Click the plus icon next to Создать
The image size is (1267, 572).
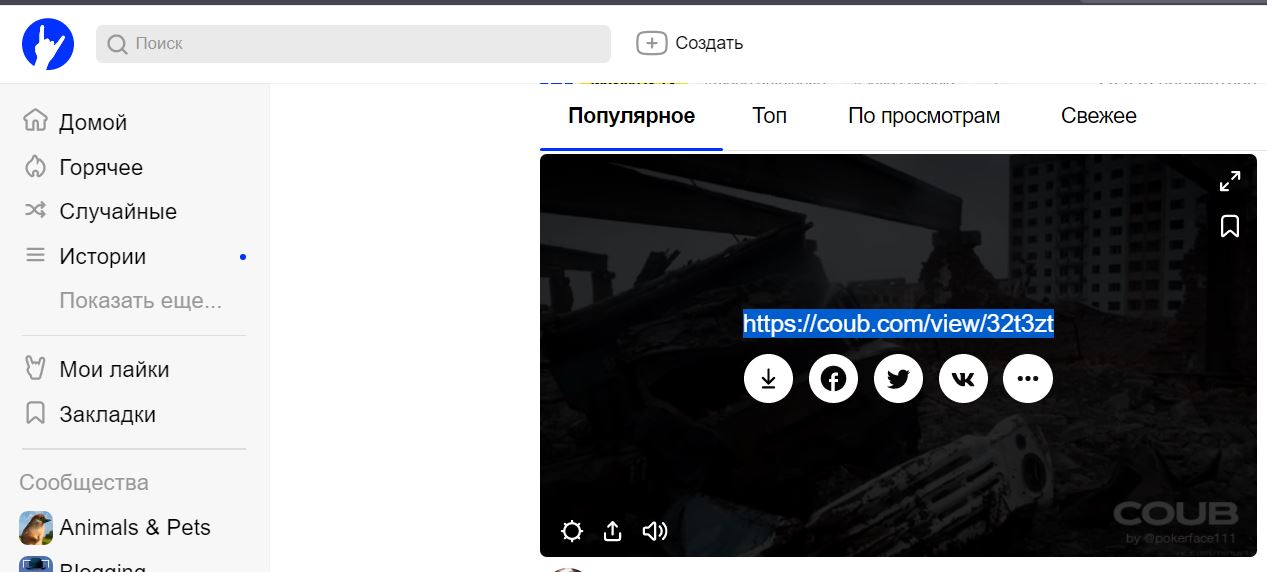click(651, 43)
